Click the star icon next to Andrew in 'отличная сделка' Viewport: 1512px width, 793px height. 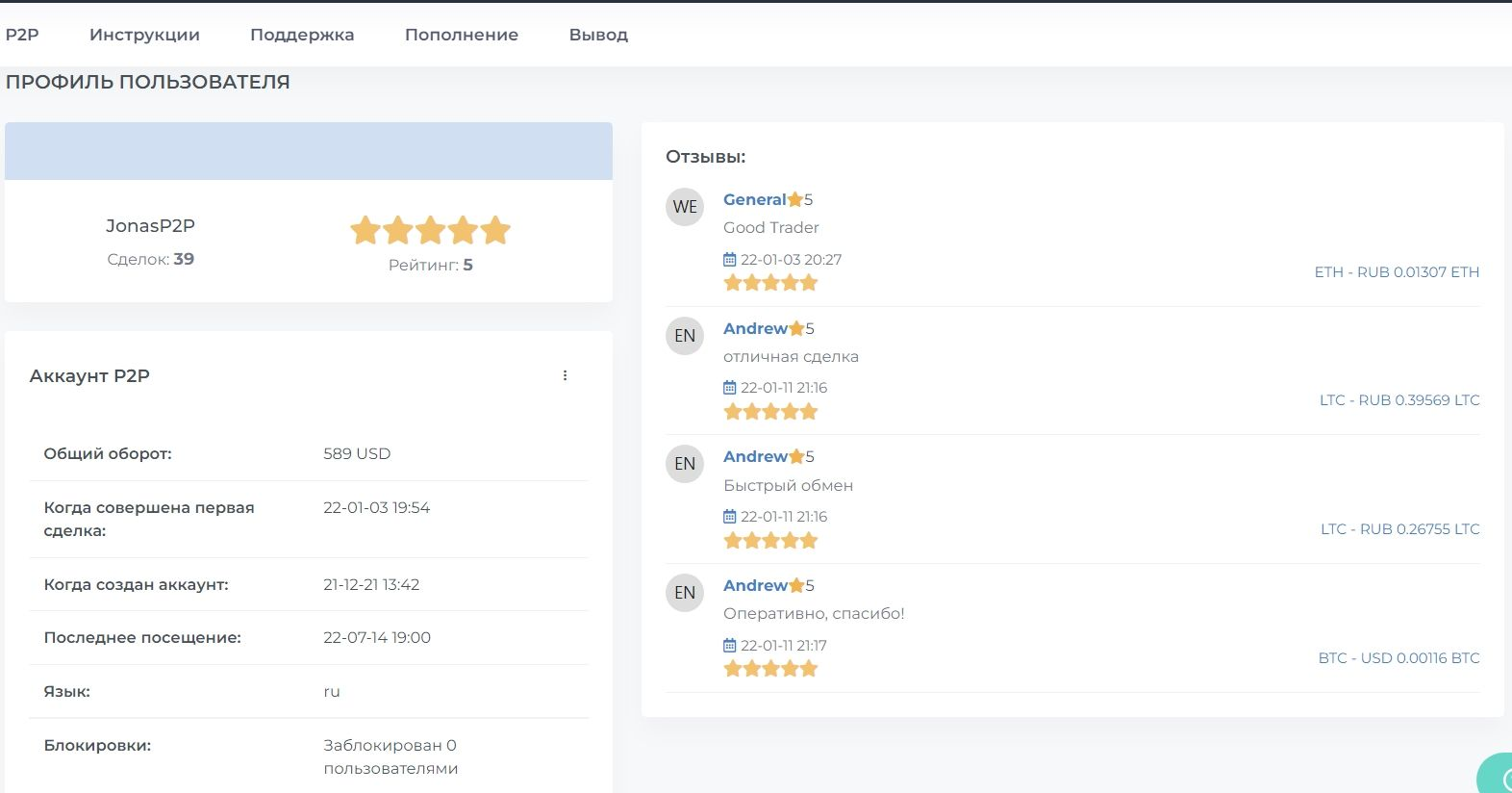(796, 328)
